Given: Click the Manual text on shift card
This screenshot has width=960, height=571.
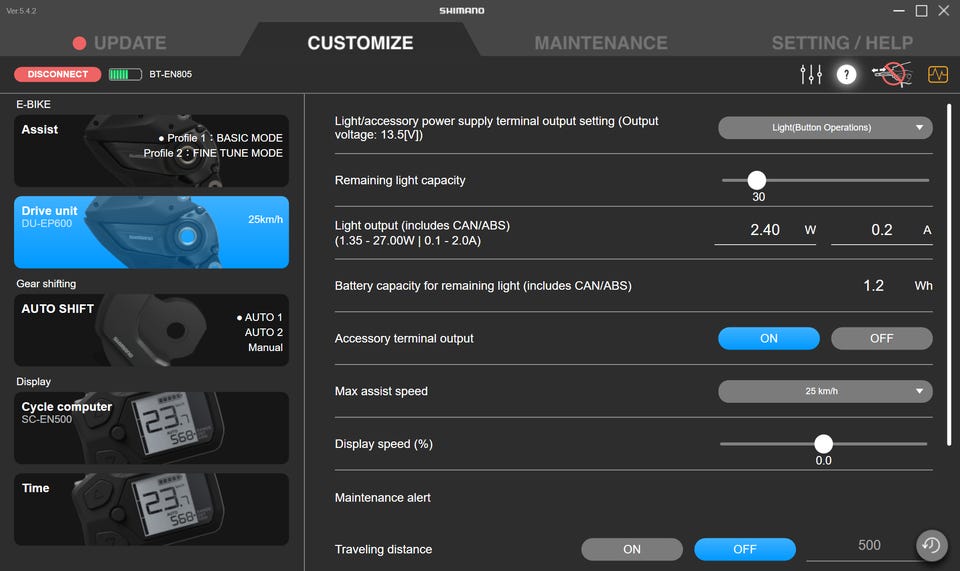Looking at the screenshot, I should coord(265,347).
